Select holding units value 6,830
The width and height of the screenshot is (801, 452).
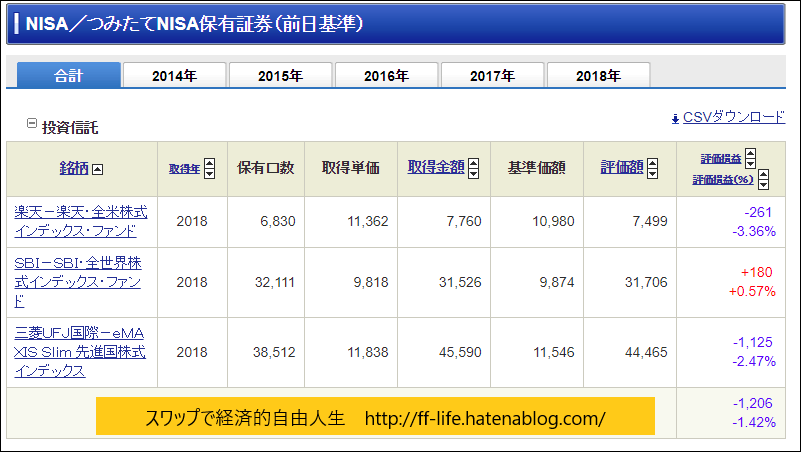(278, 221)
